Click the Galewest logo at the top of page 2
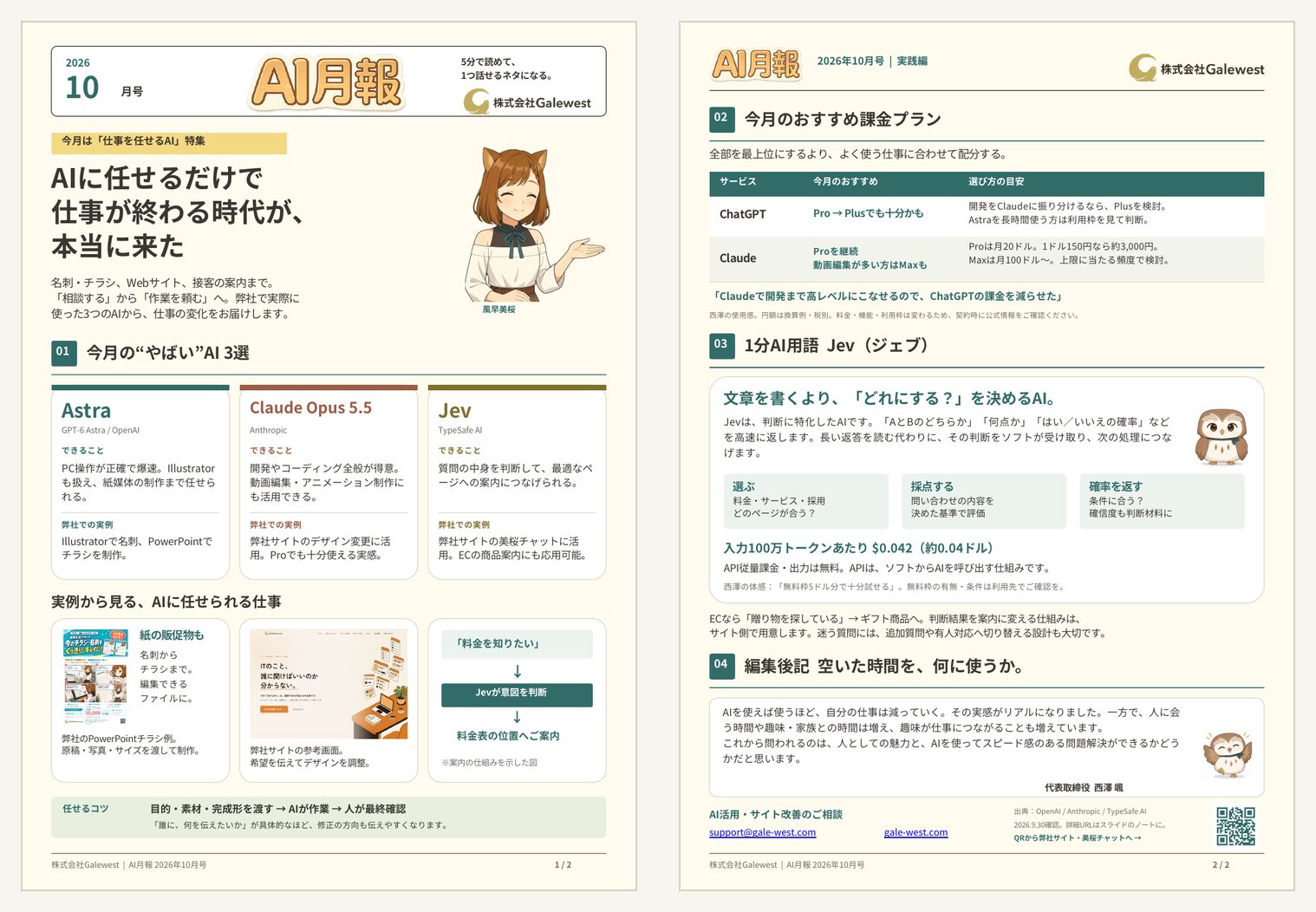This screenshot has height=912, width=1316. [1196, 68]
